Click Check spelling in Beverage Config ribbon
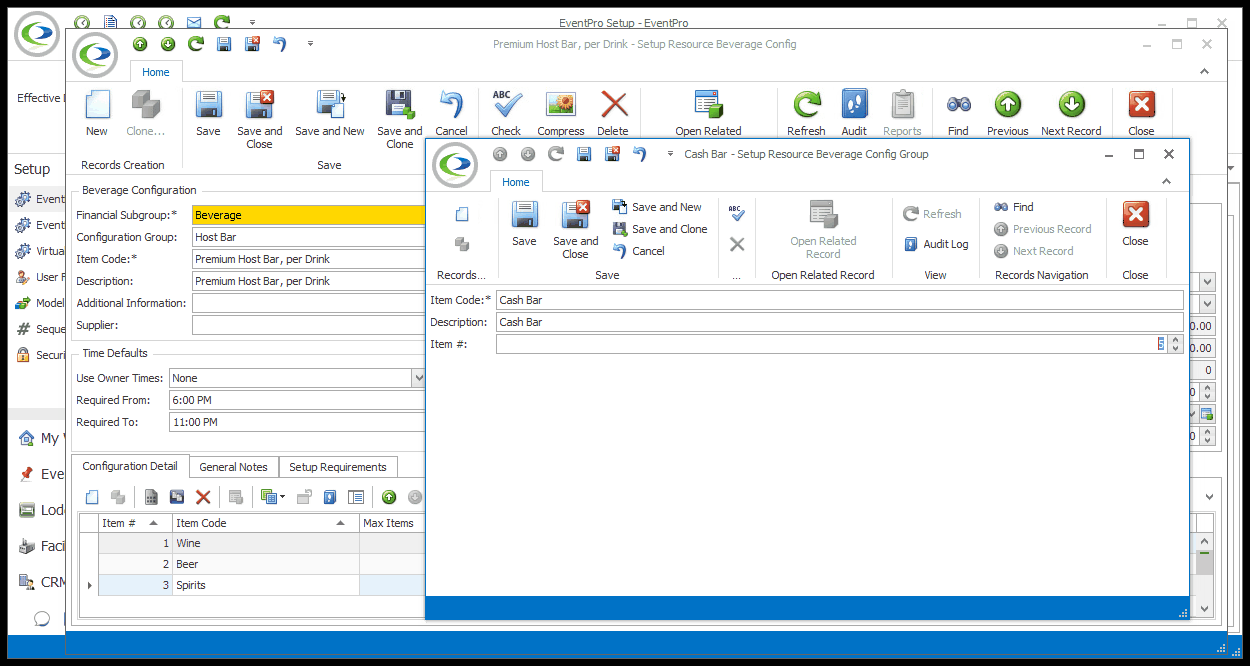Screen dimensions: 1250x666 coord(506,113)
